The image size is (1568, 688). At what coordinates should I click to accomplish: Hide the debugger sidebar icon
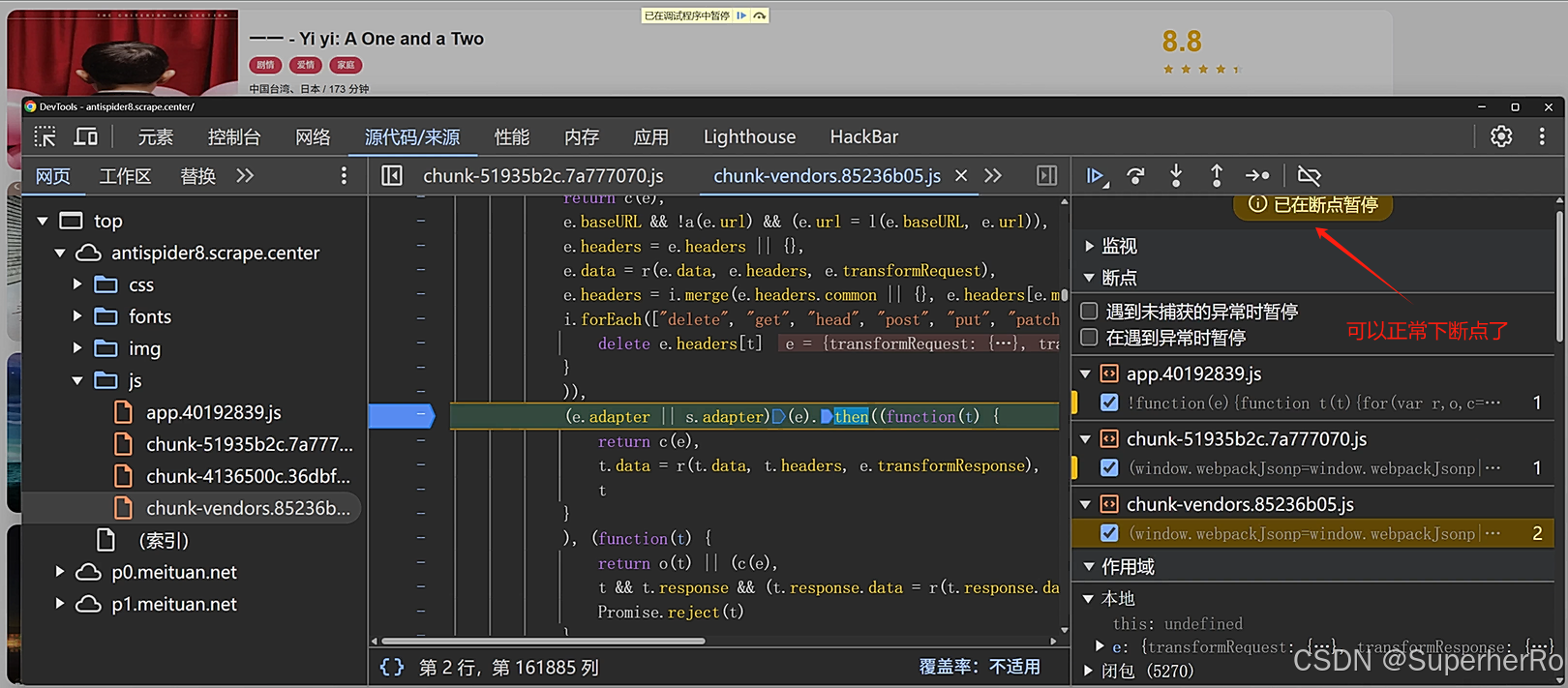tap(1047, 175)
